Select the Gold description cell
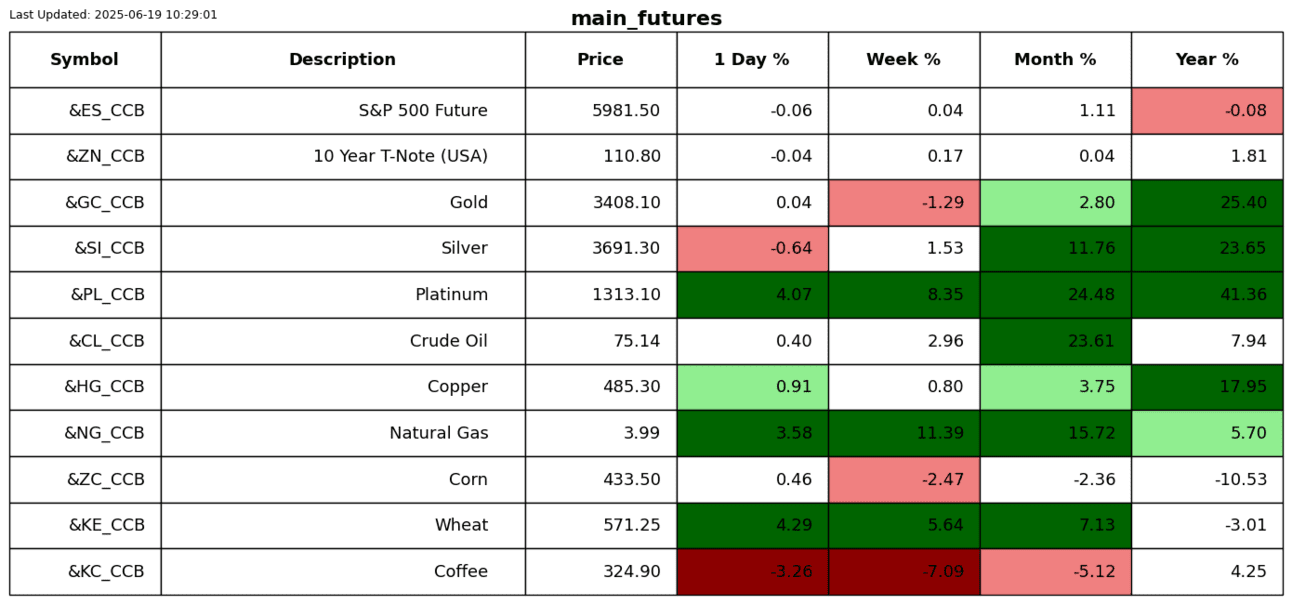Screen dimensions: 1292x604 pyautogui.click(x=343, y=203)
